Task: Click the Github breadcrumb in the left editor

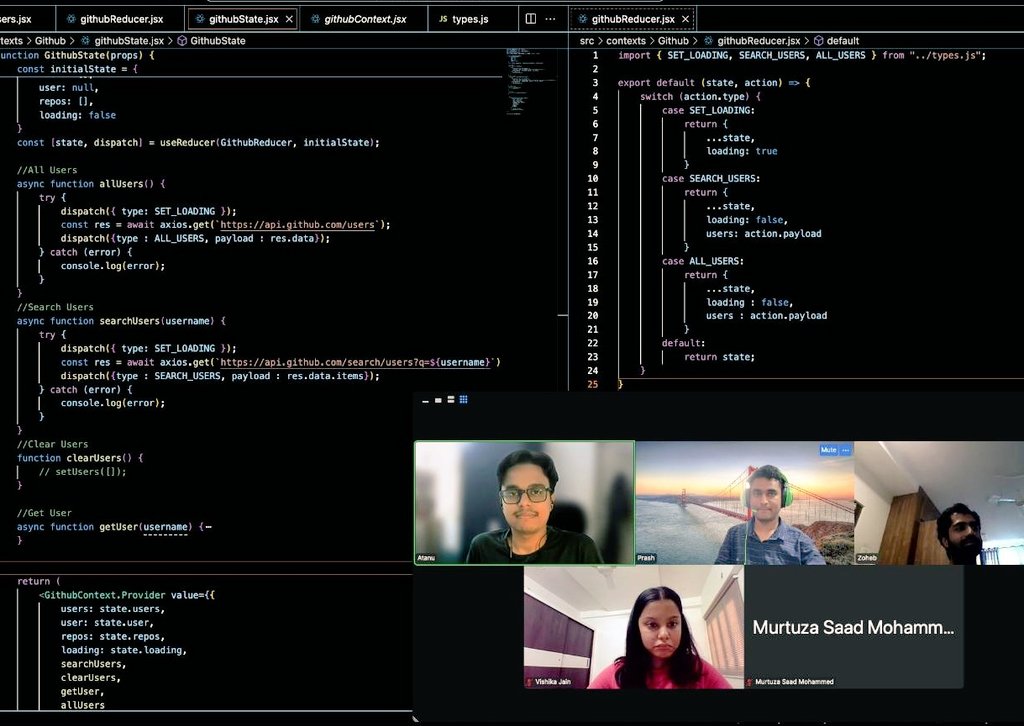Action: [x=50, y=40]
